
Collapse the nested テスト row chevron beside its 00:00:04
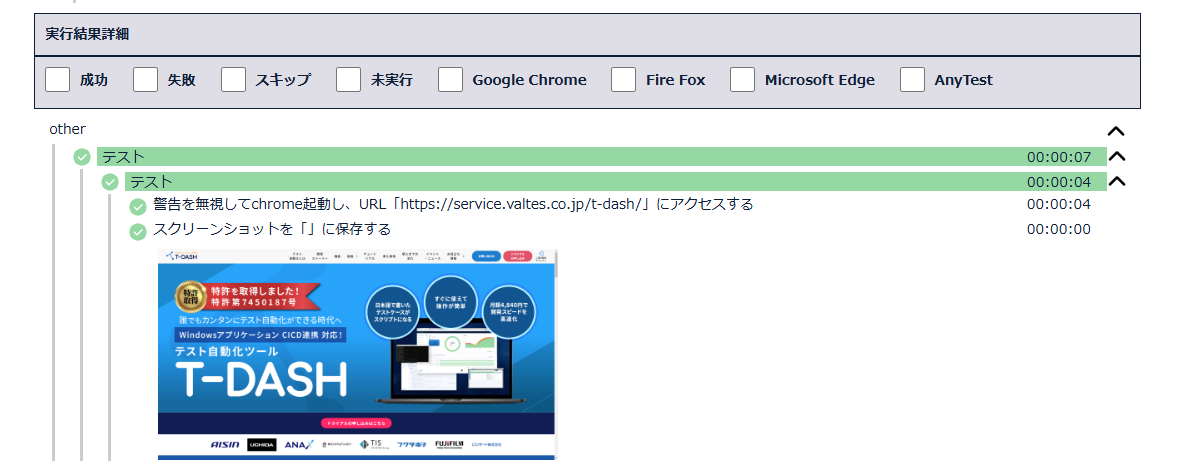(1116, 181)
